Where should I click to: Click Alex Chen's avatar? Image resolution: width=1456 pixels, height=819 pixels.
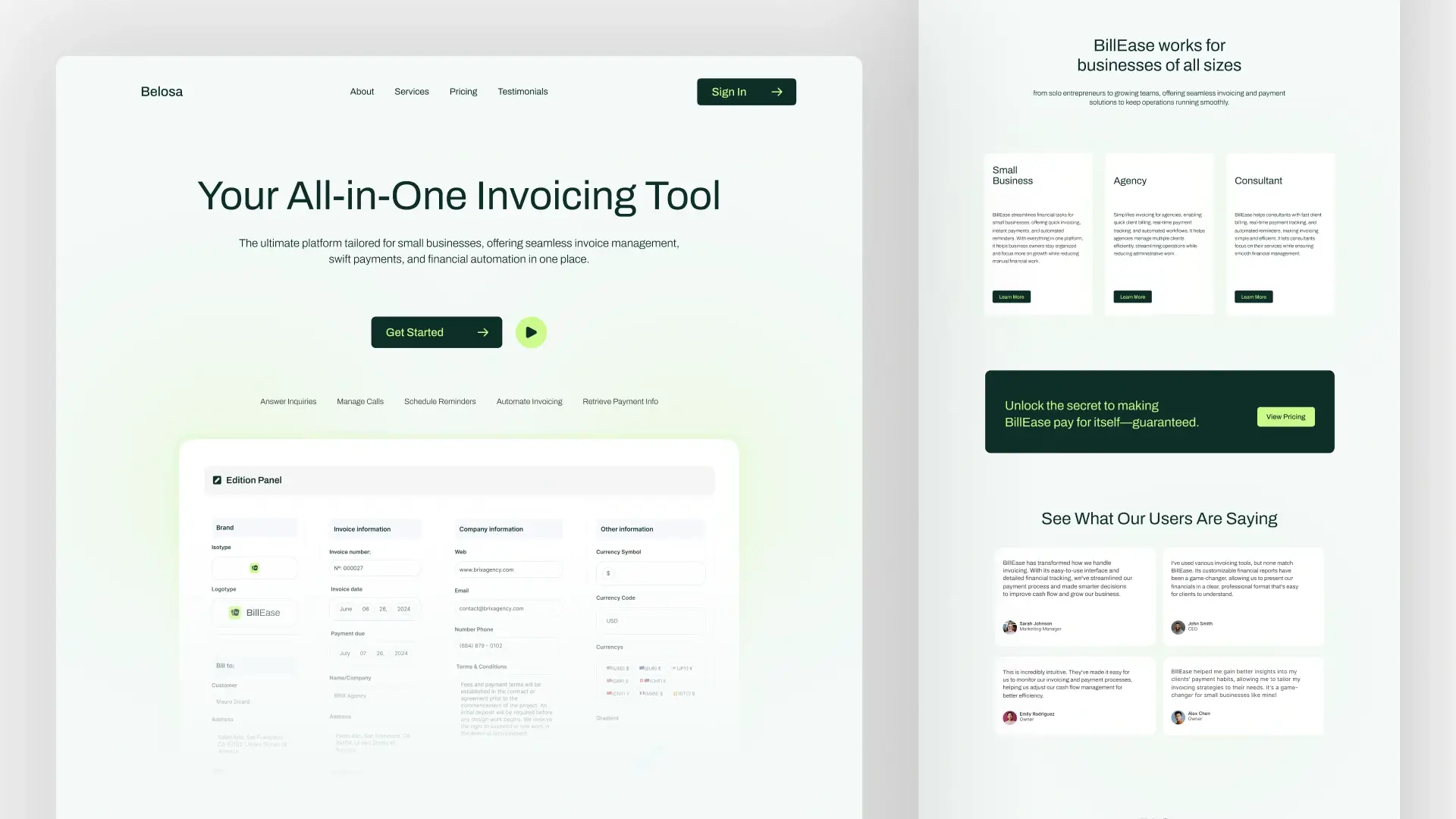coord(1178,717)
